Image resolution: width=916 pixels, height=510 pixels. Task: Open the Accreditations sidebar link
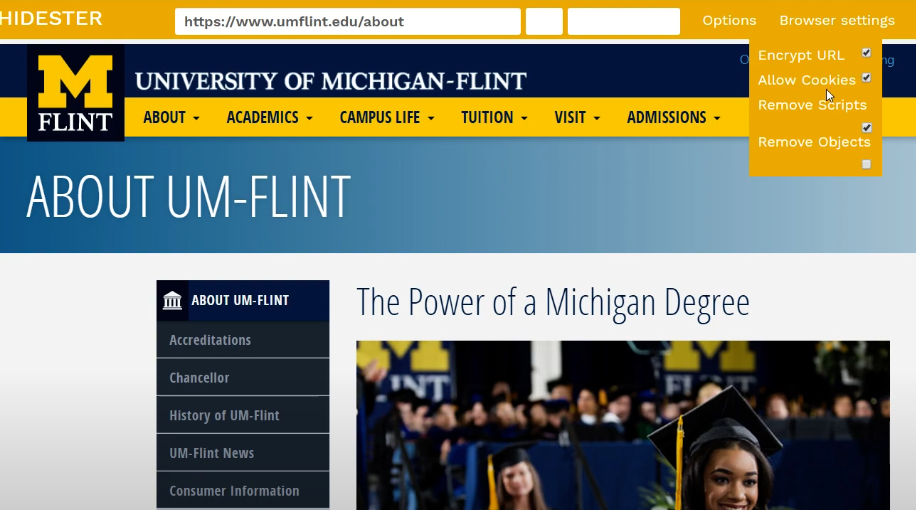coord(243,340)
